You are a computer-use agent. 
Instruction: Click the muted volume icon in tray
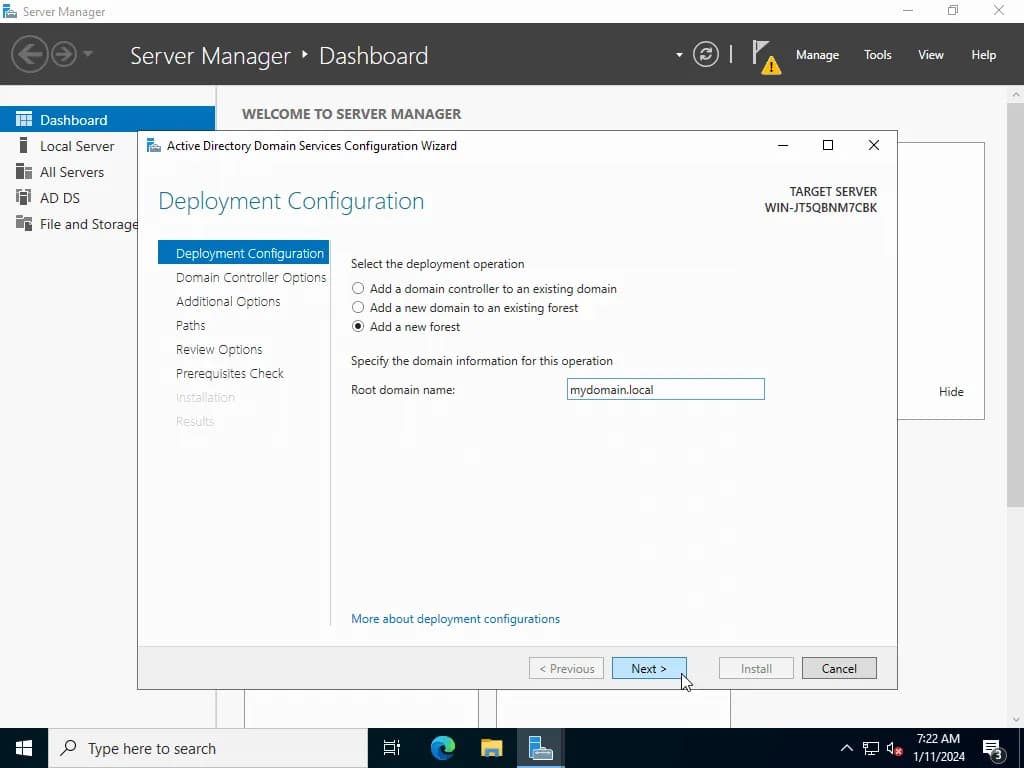click(x=894, y=748)
